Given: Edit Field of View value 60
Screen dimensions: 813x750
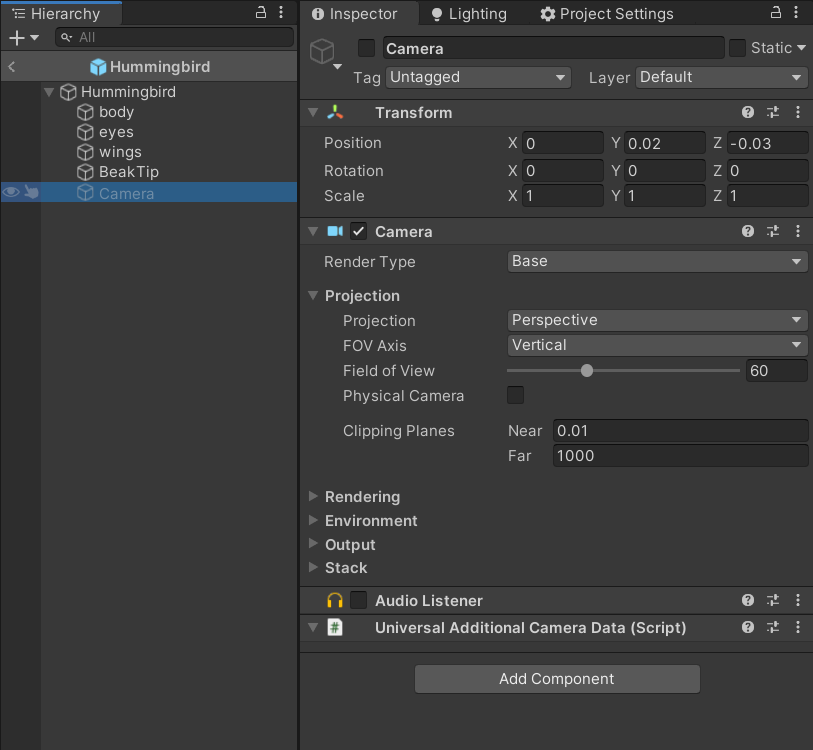Looking at the screenshot, I should click(x=777, y=371).
